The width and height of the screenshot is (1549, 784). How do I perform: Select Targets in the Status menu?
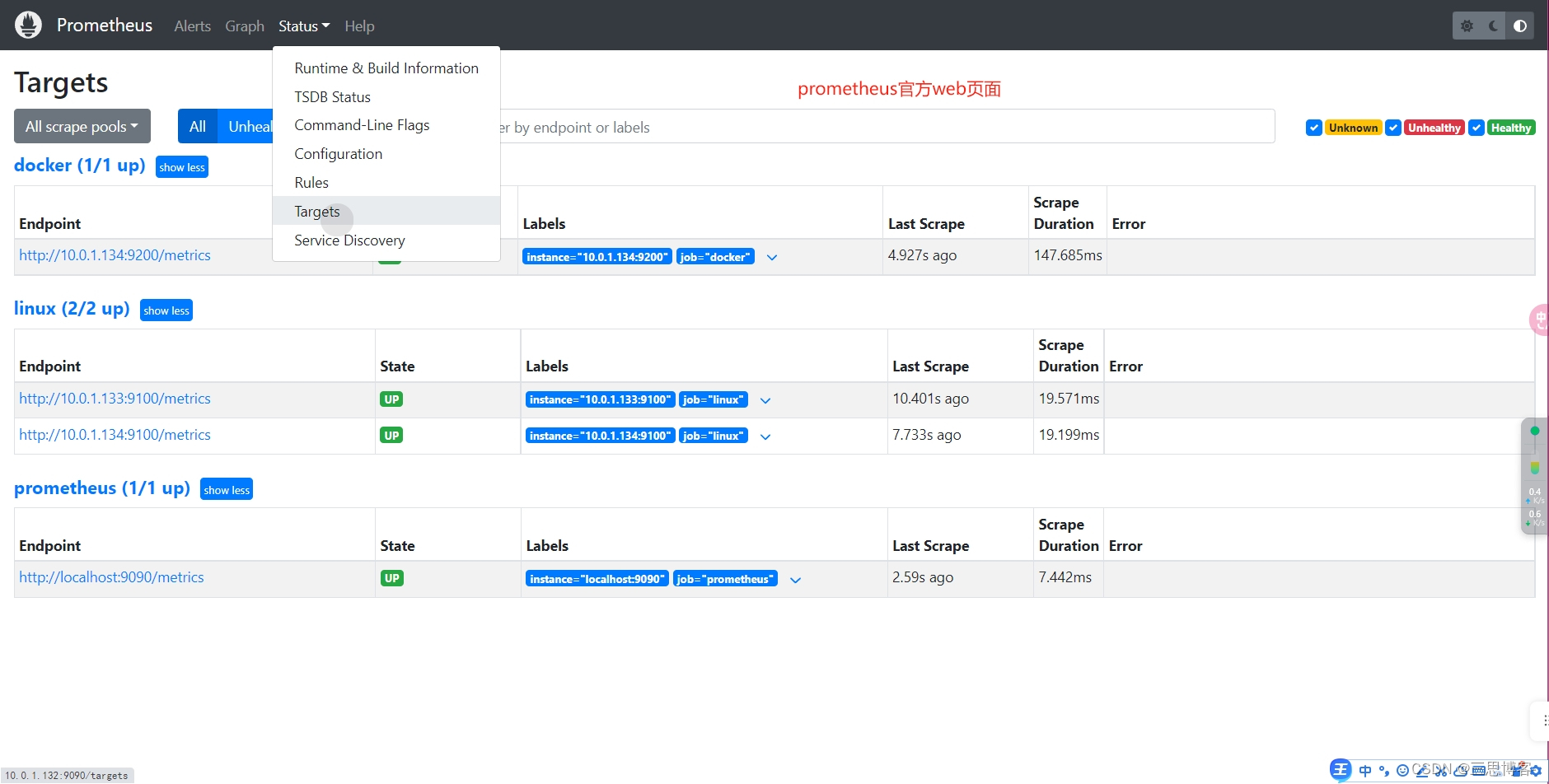tap(386, 211)
